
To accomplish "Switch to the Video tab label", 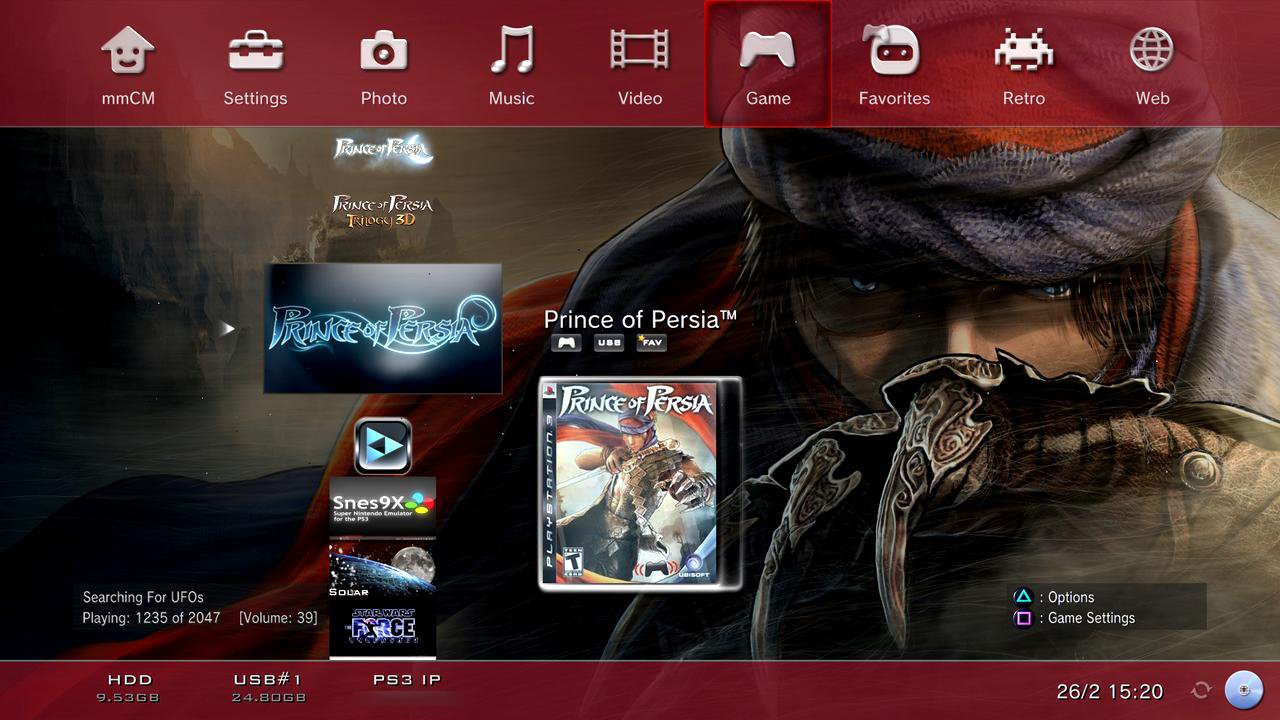I will pos(640,98).
